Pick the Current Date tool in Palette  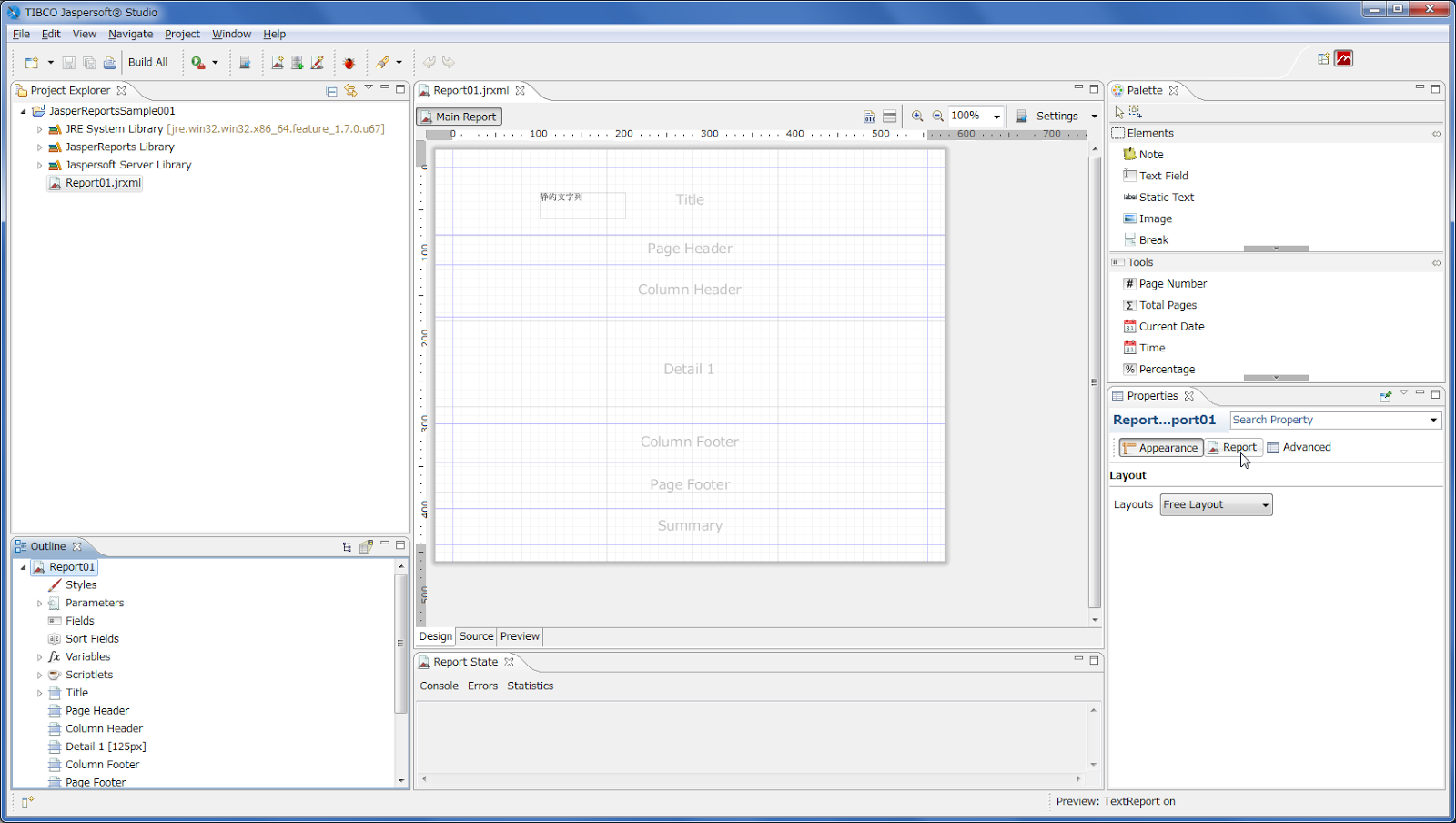coord(1164,327)
